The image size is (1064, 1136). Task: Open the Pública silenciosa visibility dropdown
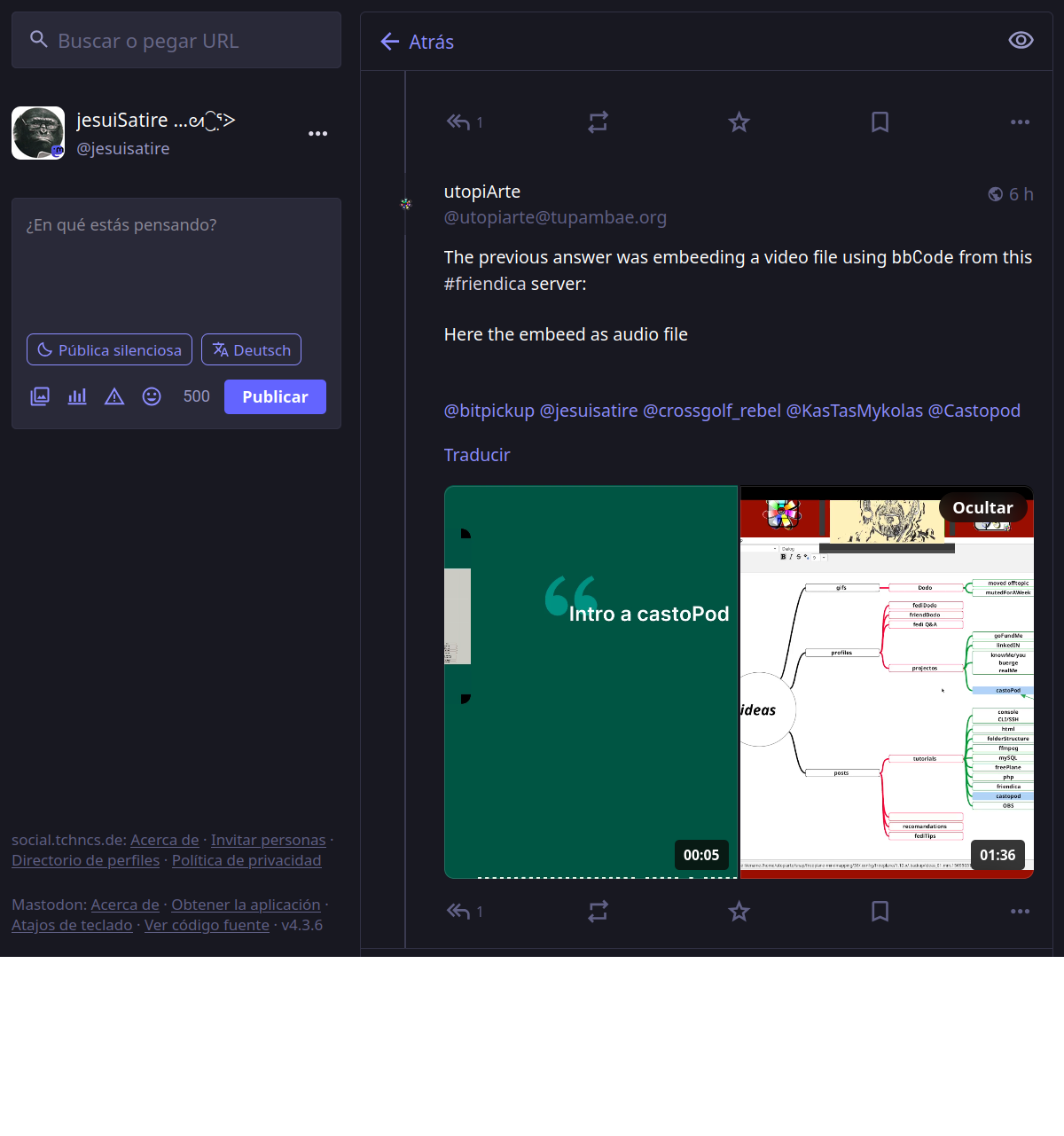point(109,349)
